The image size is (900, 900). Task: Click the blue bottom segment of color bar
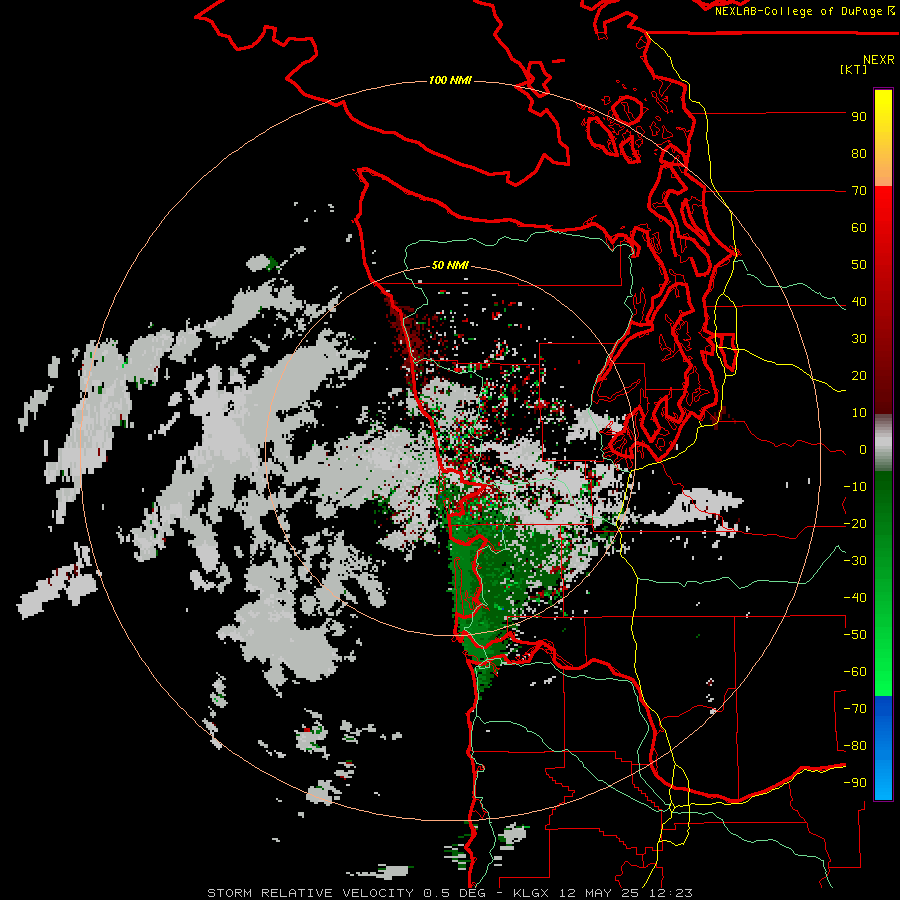[x=883, y=748]
